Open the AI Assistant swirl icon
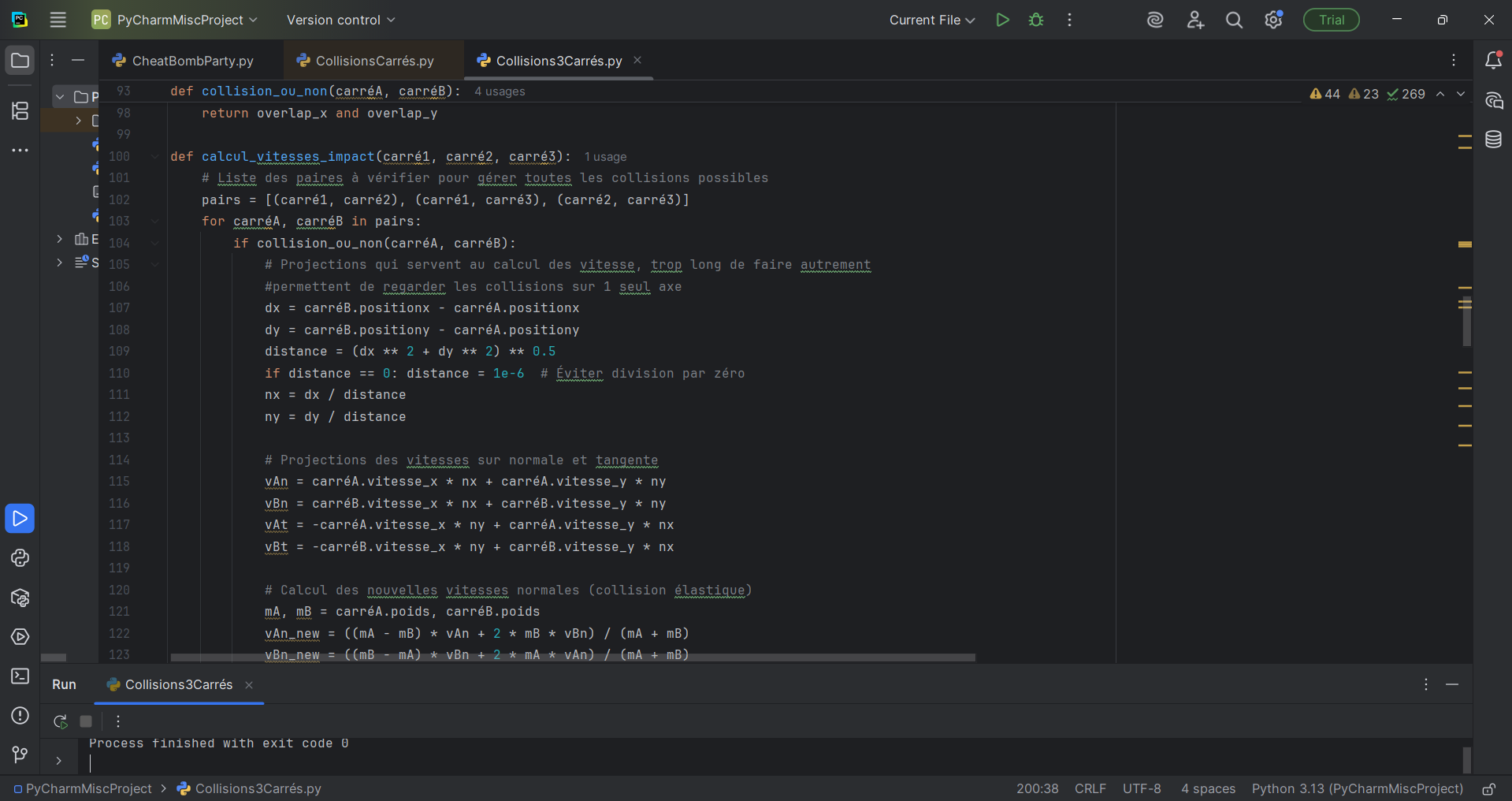The width and height of the screenshot is (1512, 801). [x=1155, y=20]
